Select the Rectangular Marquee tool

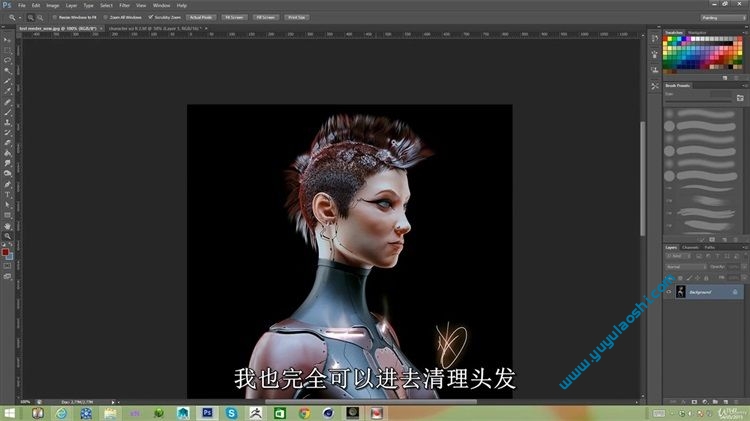click(7, 50)
